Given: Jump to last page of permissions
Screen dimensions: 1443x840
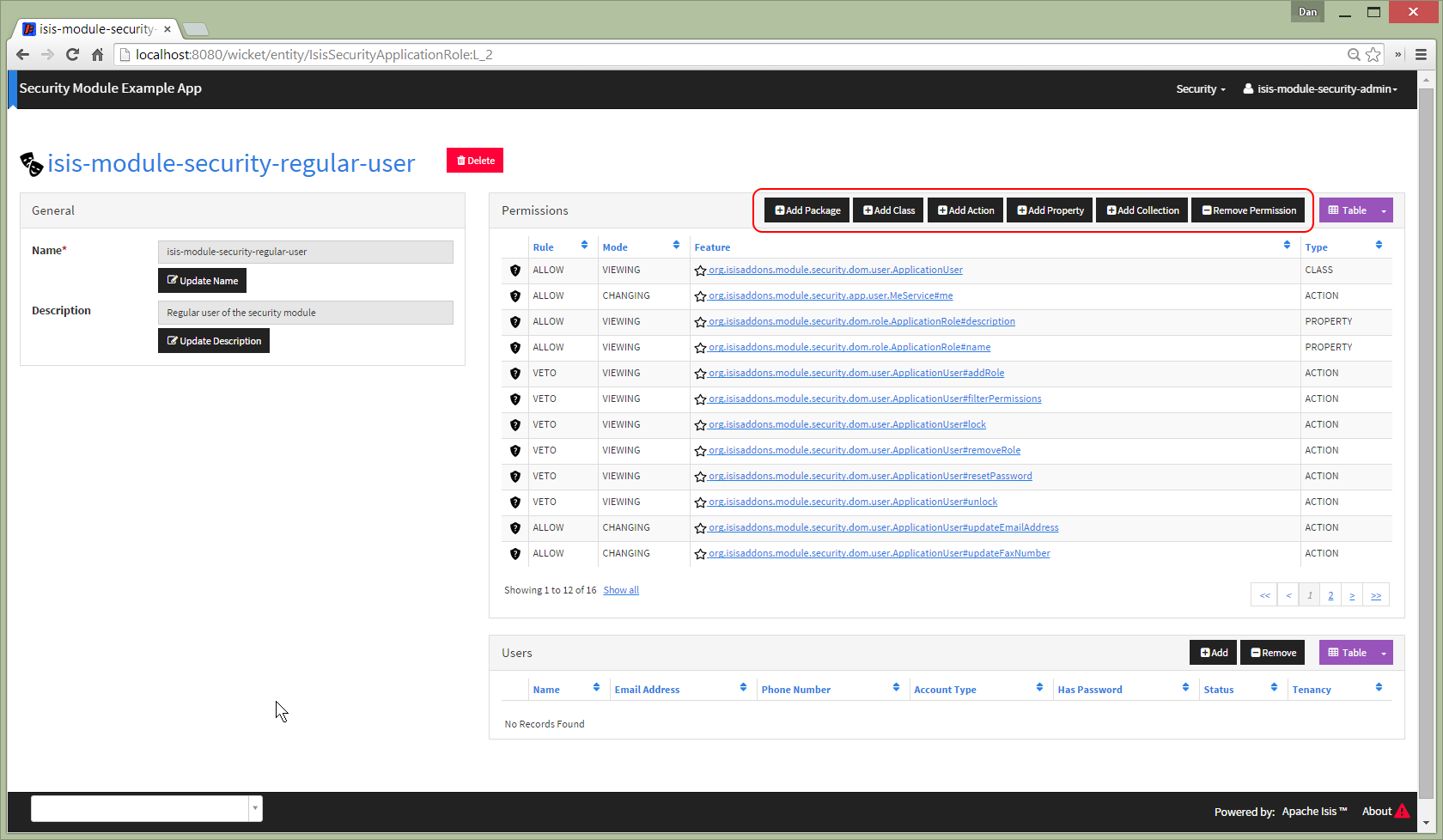Looking at the screenshot, I should click(x=1376, y=595).
